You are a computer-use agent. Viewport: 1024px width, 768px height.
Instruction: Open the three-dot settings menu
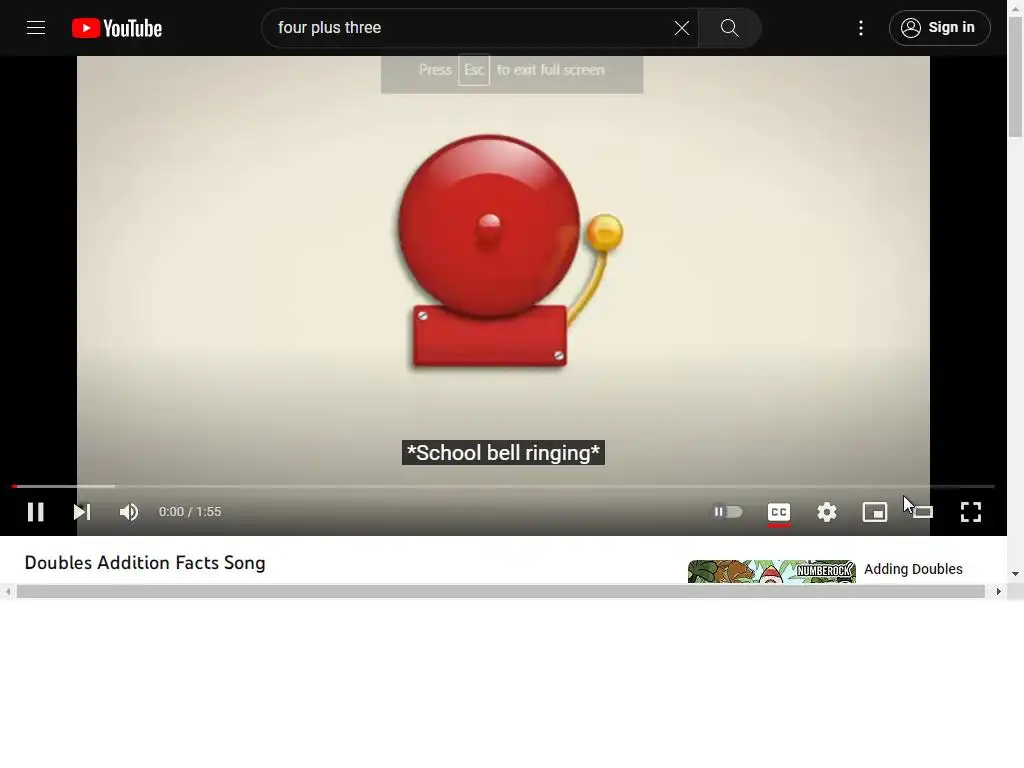pos(861,28)
